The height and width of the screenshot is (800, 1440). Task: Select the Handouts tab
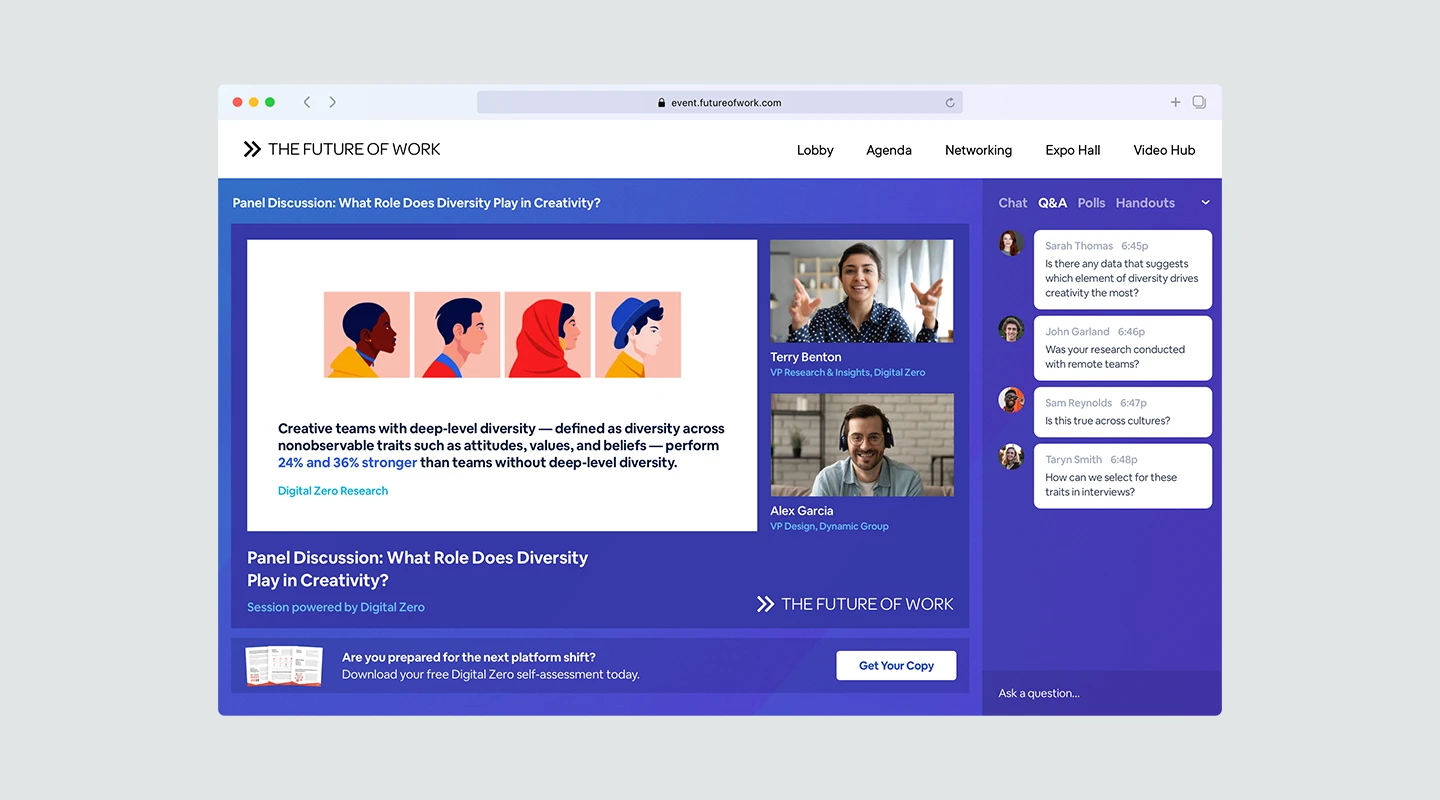(x=1145, y=203)
